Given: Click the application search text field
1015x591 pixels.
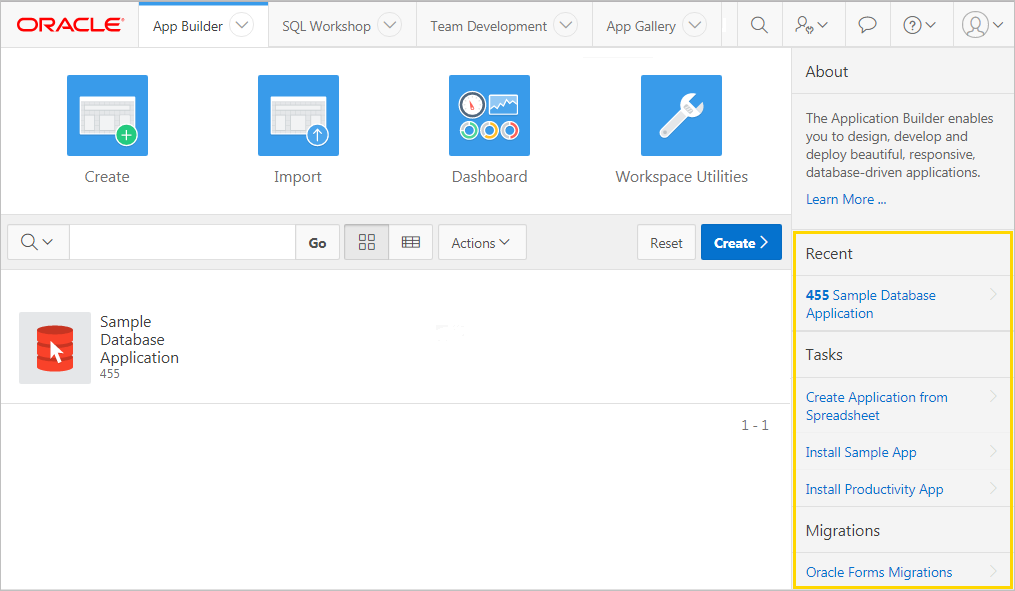Looking at the screenshot, I should click(182, 242).
